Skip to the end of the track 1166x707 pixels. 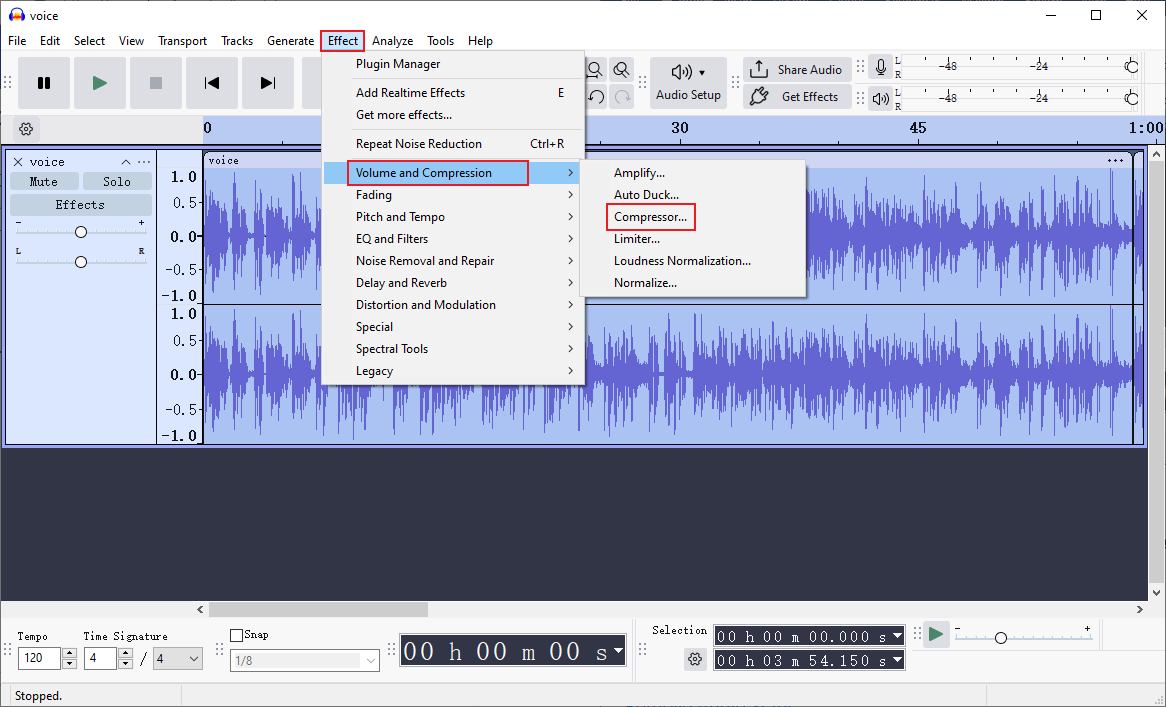pyautogui.click(x=268, y=83)
